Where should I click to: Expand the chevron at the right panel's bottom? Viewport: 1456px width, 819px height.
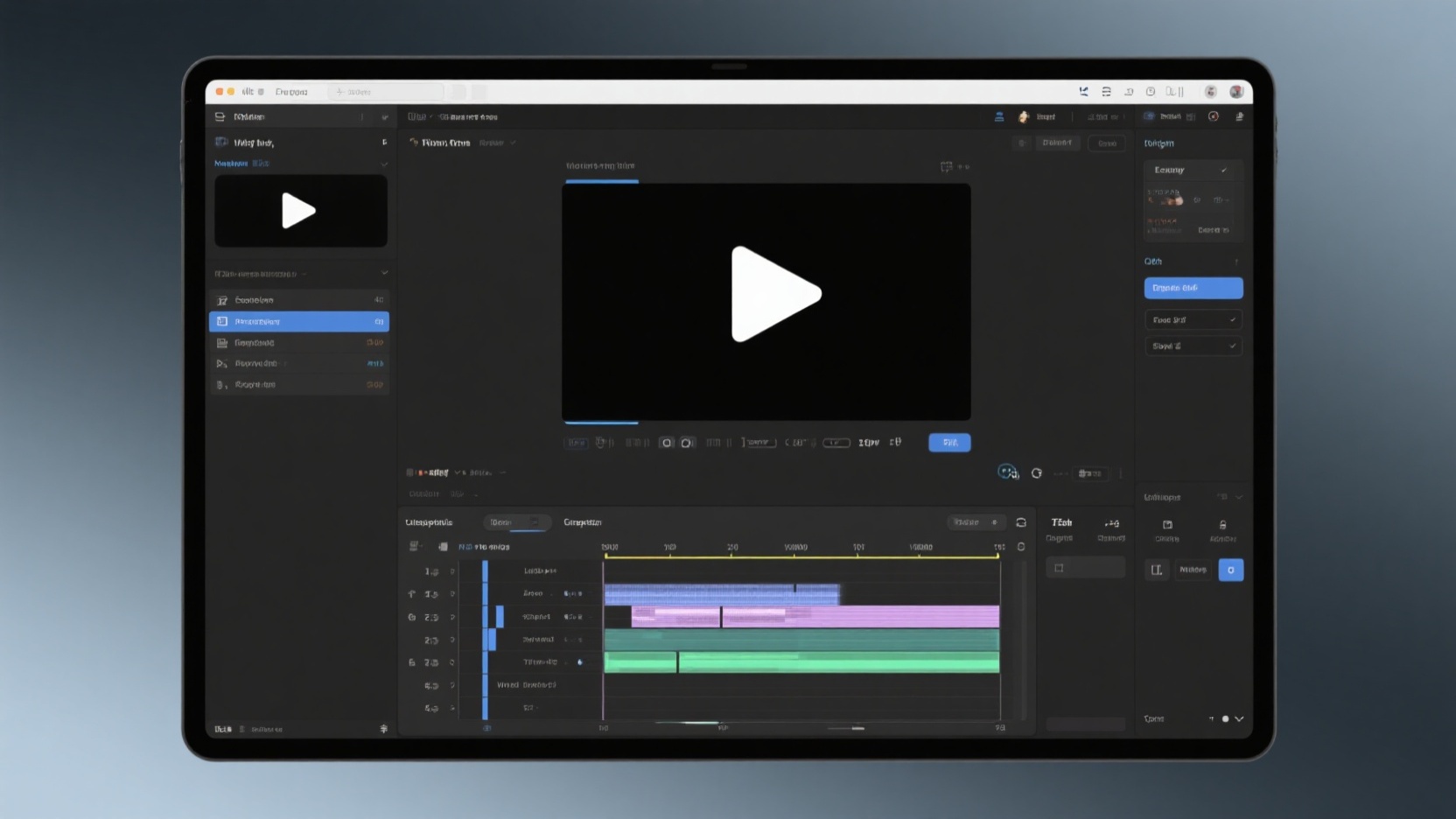pyautogui.click(x=1239, y=719)
